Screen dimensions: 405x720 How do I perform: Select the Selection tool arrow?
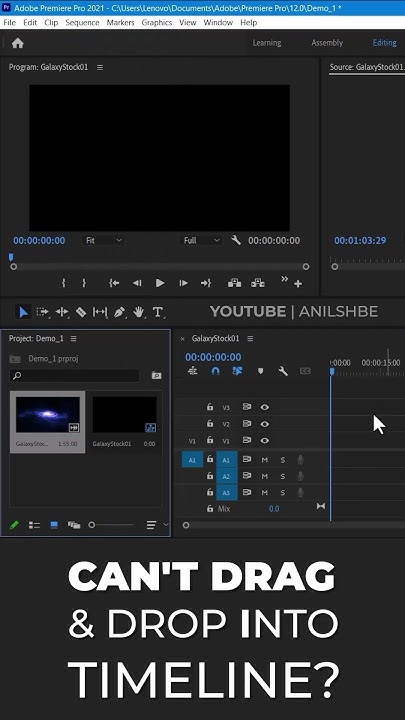point(23,312)
